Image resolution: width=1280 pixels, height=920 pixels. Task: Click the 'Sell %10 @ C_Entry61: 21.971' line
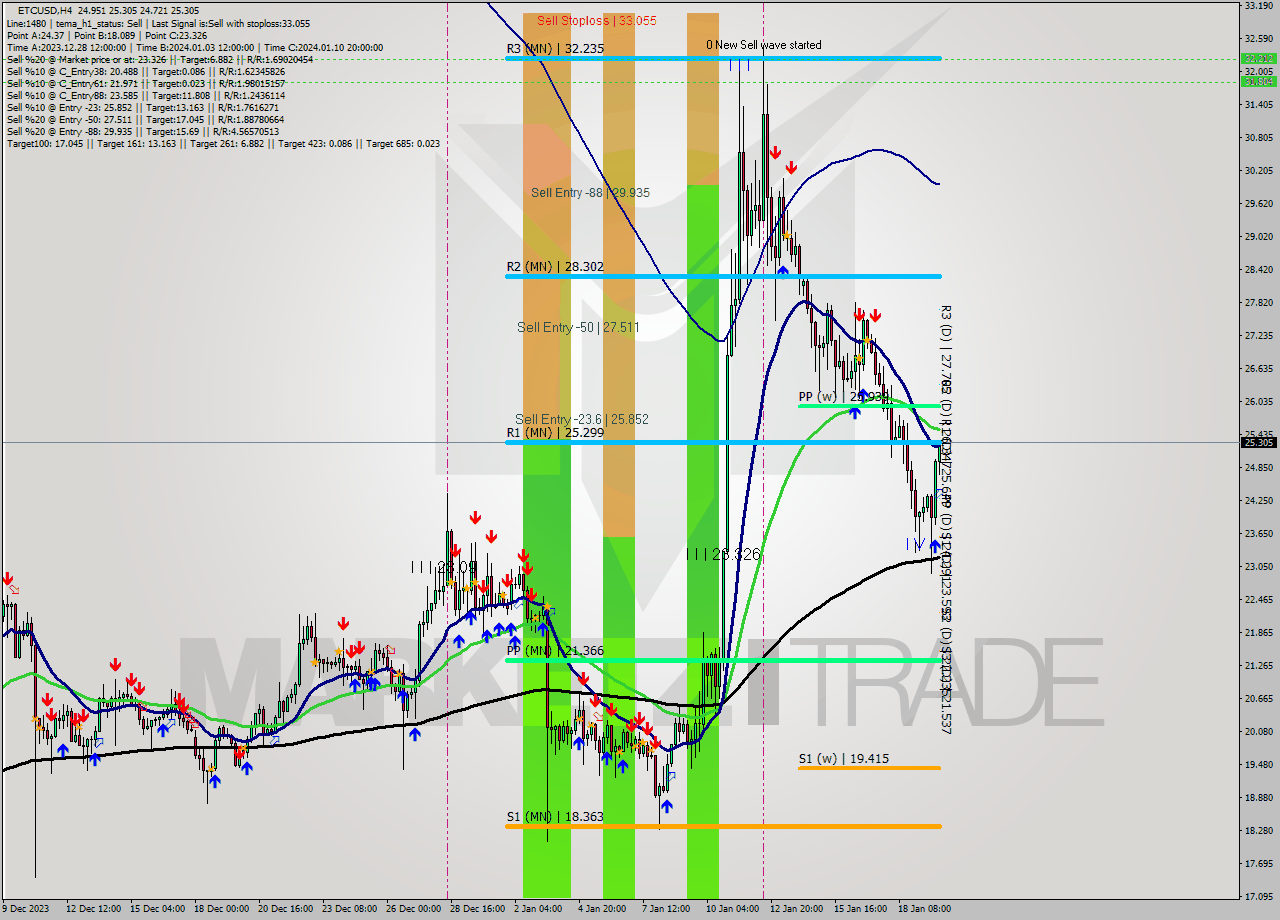click(145, 83)
